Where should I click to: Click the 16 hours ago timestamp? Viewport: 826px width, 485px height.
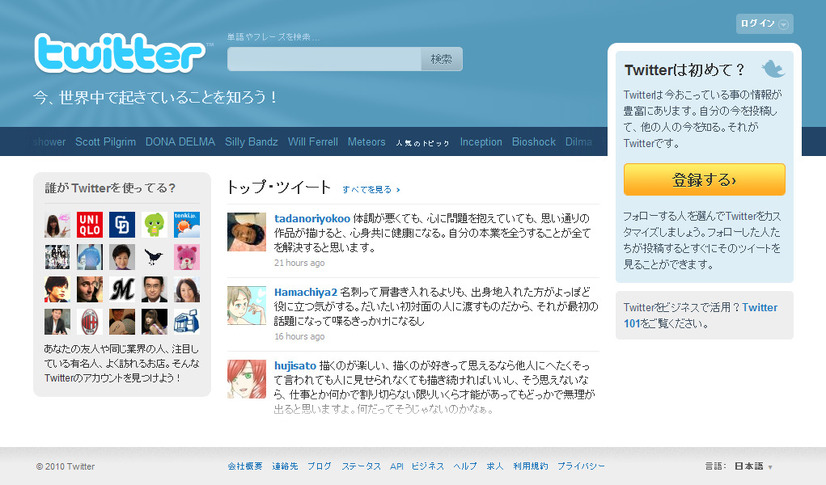click(x=299, y=336)
